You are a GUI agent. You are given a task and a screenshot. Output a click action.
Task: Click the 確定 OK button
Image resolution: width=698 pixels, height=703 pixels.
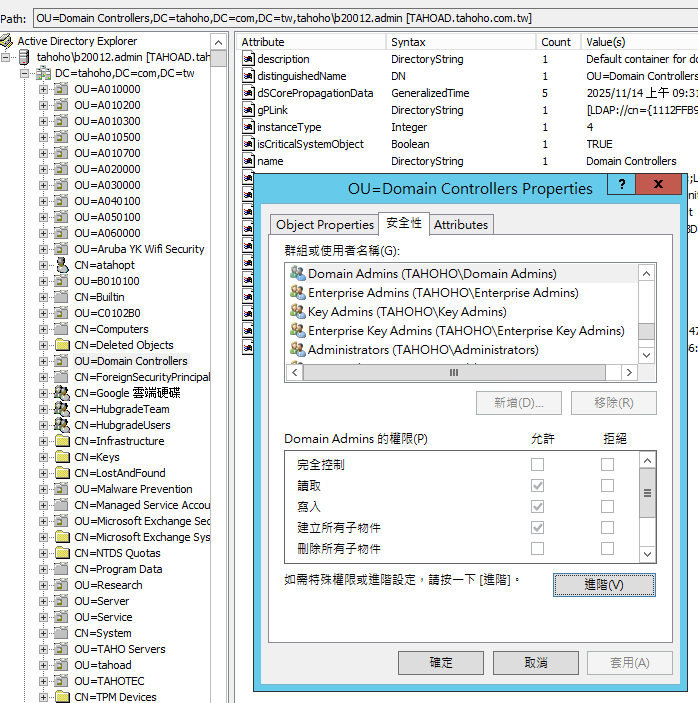tap(440, 662)
